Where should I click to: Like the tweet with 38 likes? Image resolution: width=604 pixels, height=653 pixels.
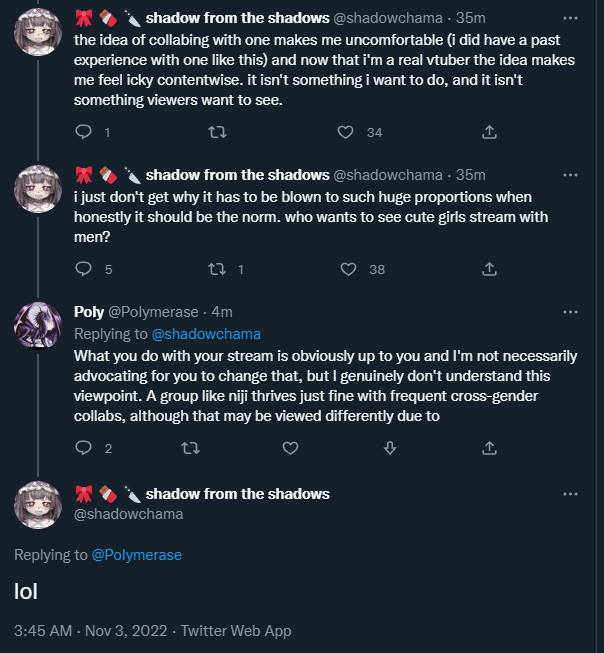coord(348,268)
